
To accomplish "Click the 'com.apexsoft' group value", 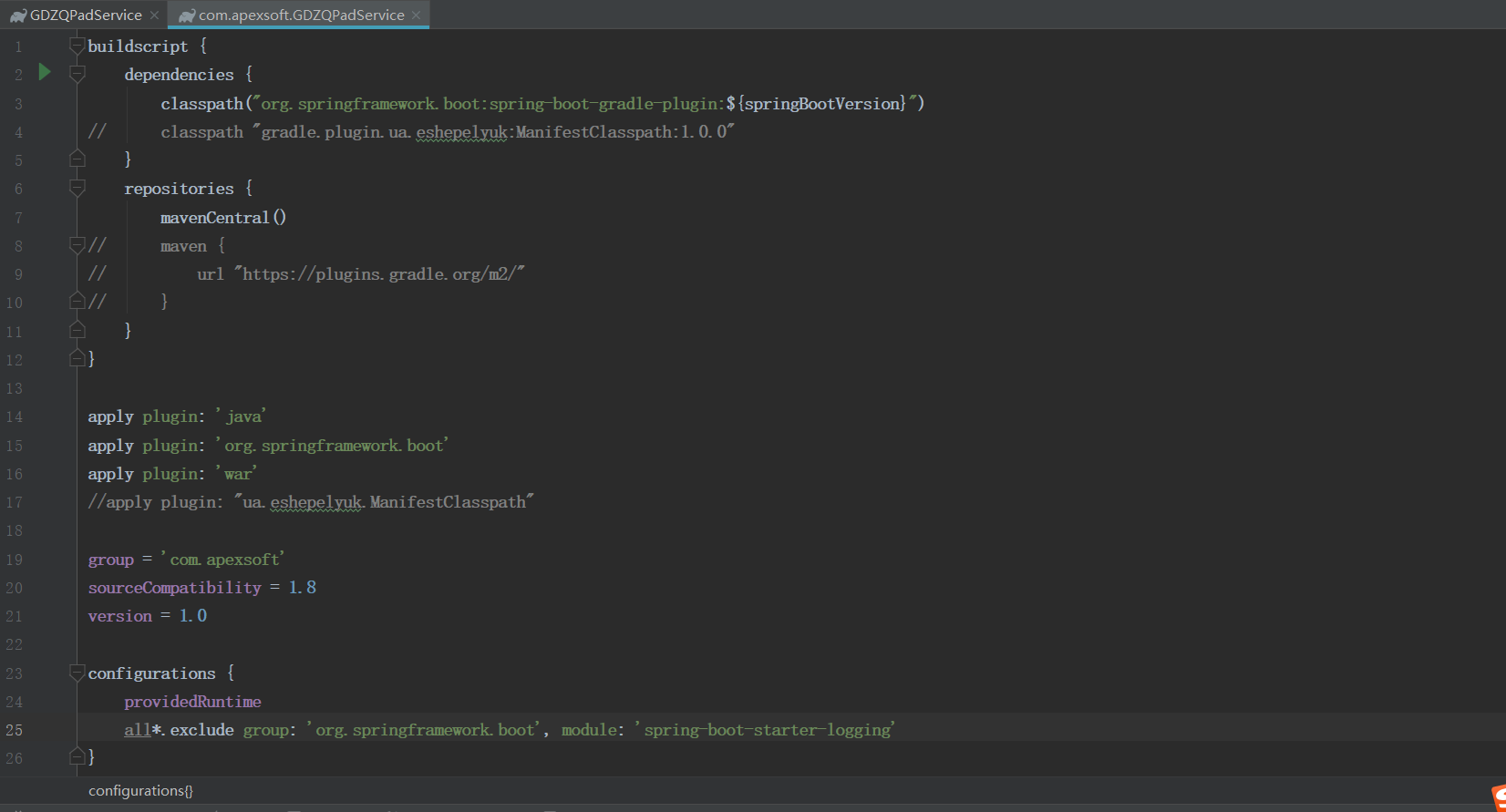I will click(223, 560).
